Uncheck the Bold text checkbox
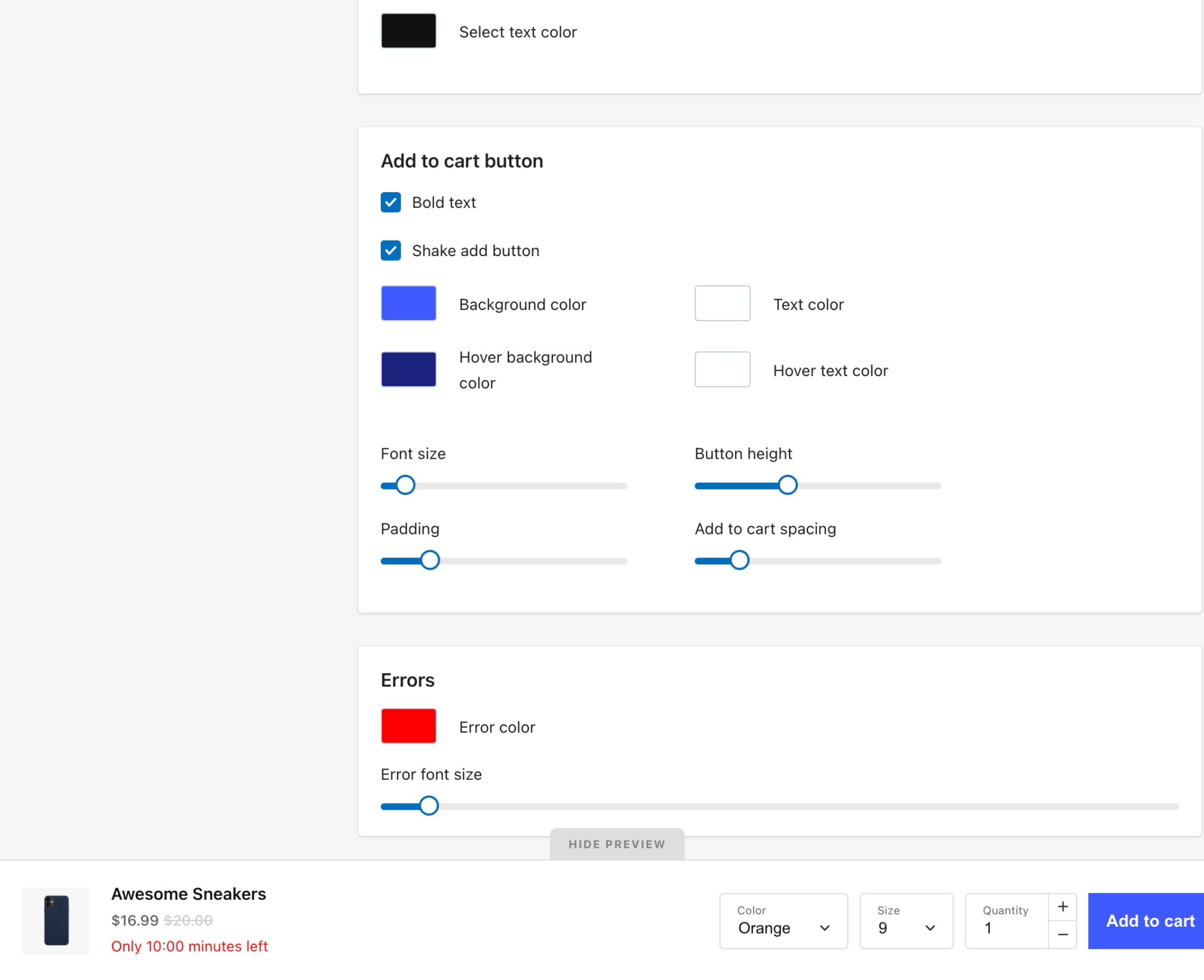The image size is (1204, 980). [x=391, y=202]
